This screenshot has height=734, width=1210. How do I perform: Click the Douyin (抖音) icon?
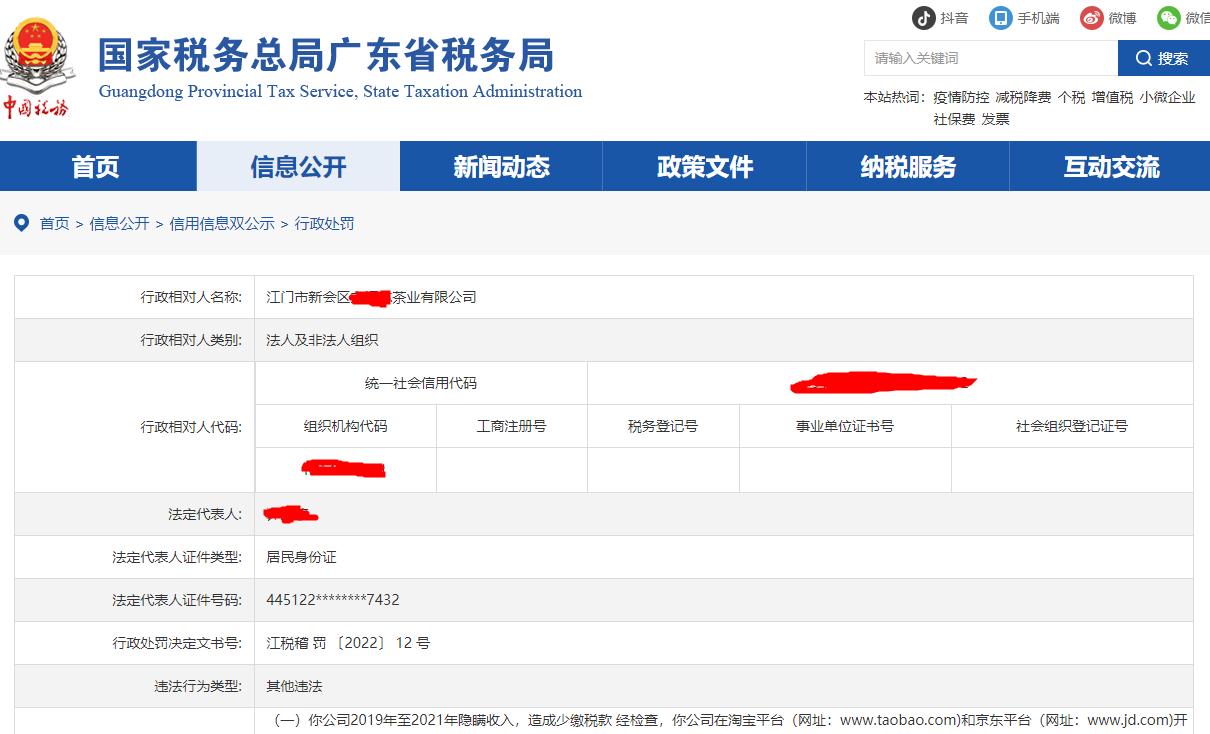point(923,18)
